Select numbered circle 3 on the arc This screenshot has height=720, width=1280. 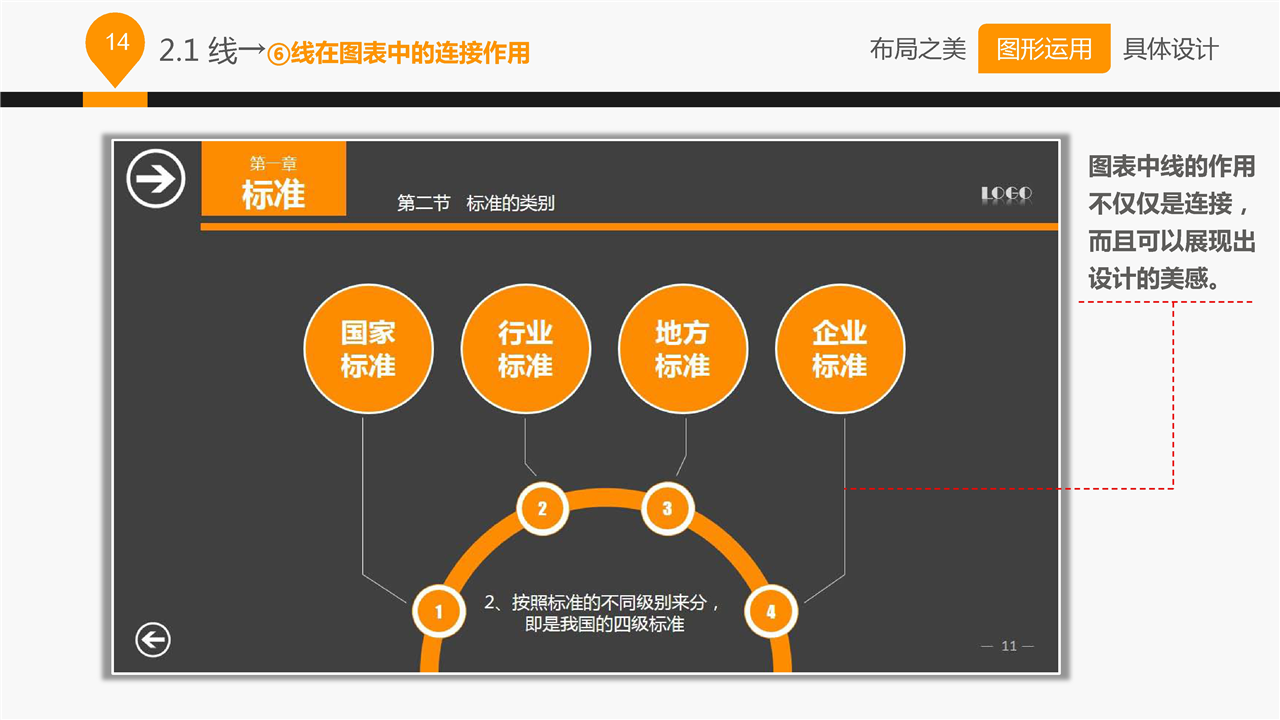[x=667, y=508]
